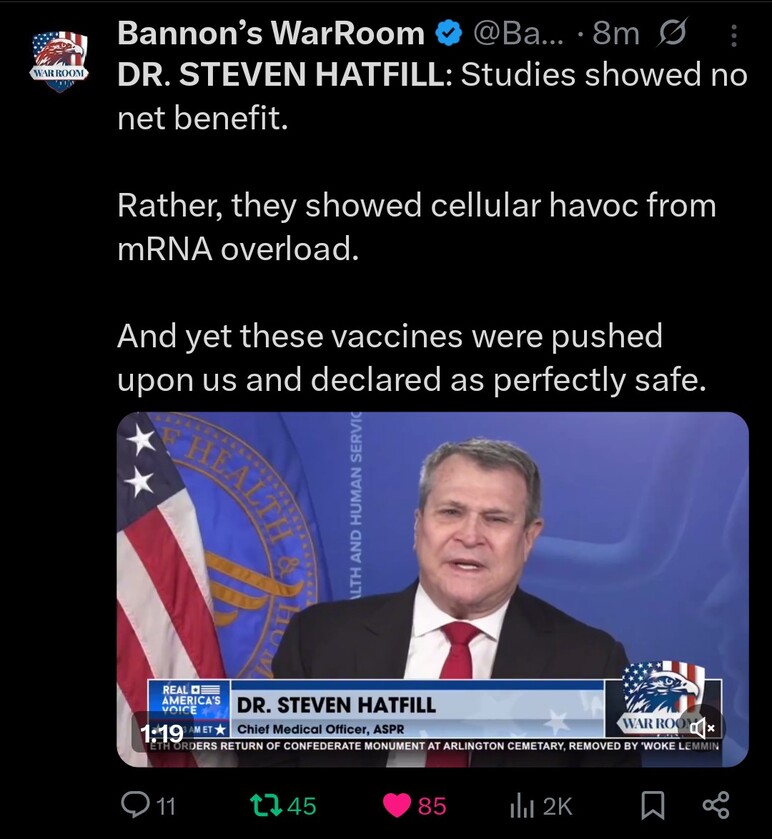Tap the 1:19 video duration label
Viewport: 772px width, 839px height.
[x=162, y=733]
